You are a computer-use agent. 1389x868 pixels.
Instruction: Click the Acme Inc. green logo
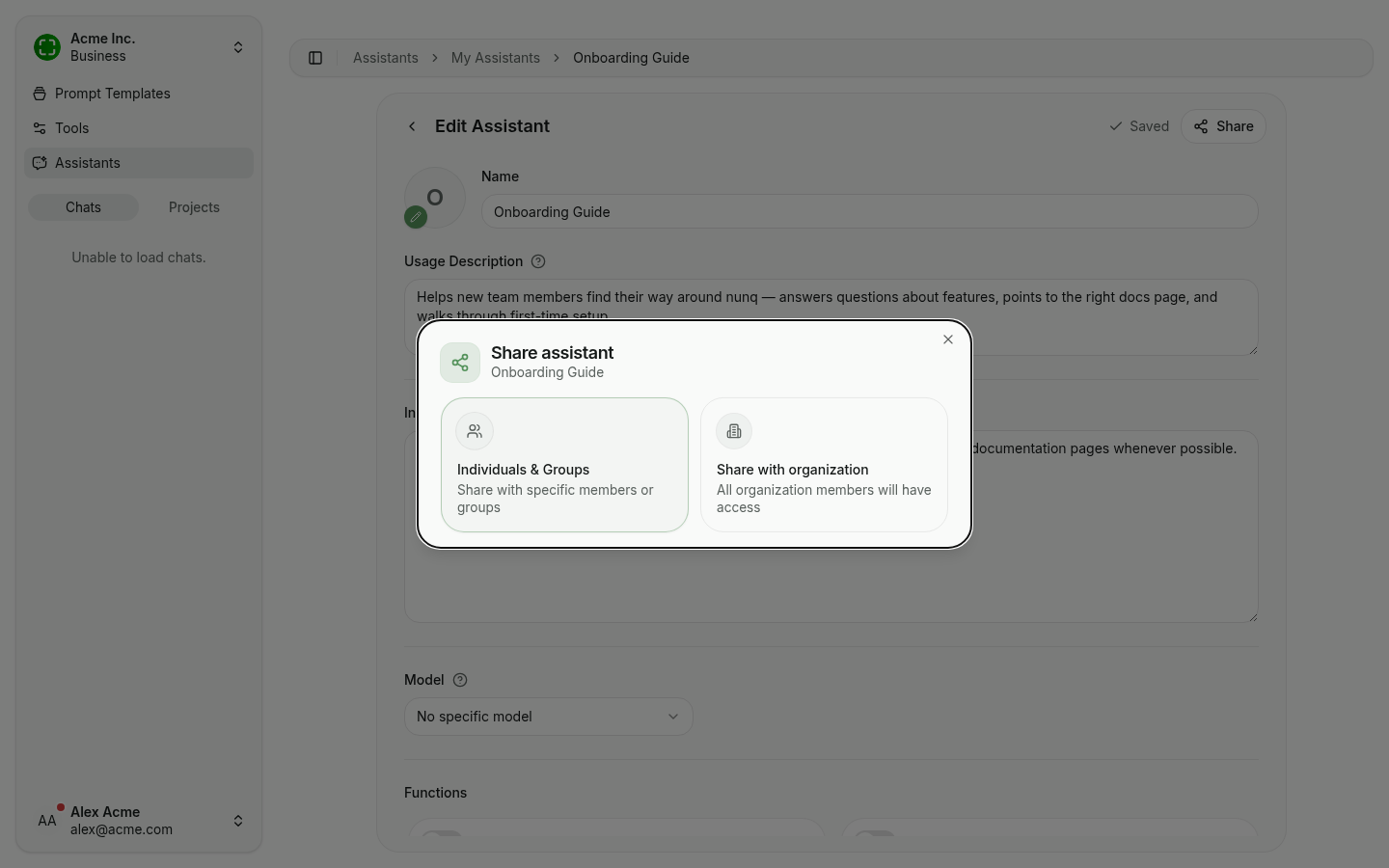(47, 47)
